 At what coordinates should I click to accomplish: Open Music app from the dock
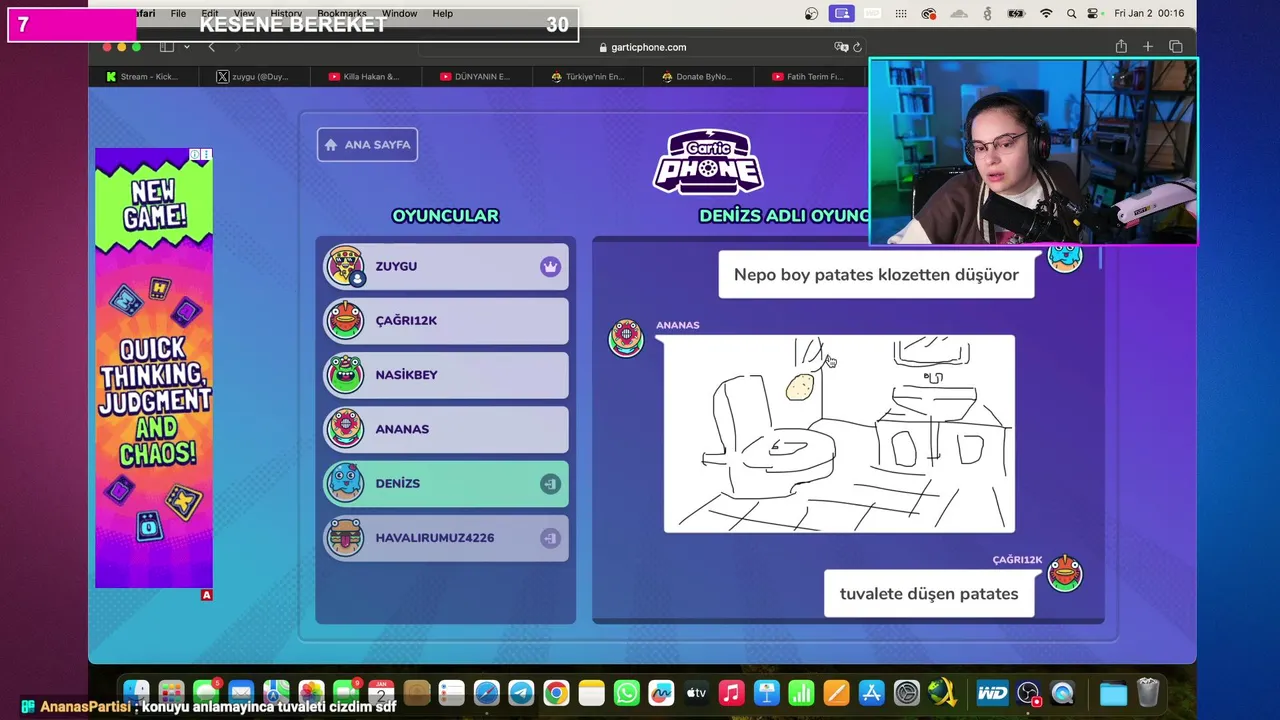731,693
